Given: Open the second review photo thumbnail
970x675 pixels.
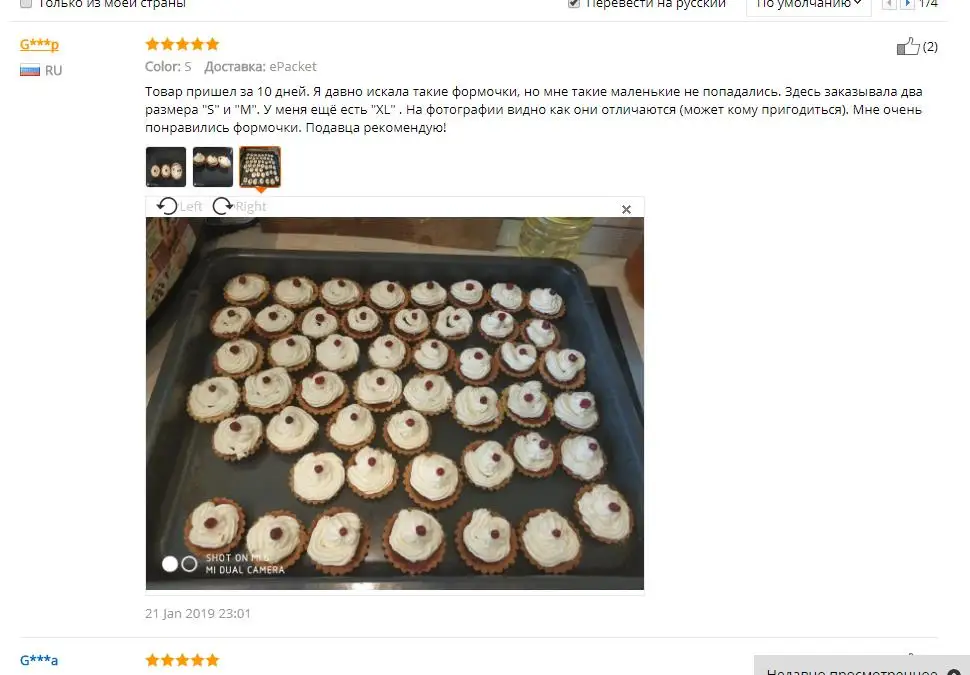Looking at the screenshot, I should click(213, 167).
